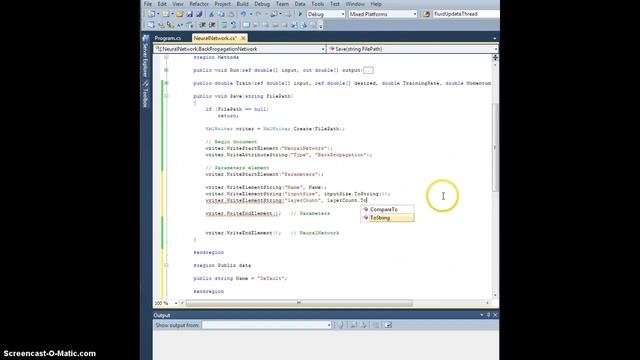Select ToString in the IntelliSense list
The image size is (640, 360).
tap(387, 218)
